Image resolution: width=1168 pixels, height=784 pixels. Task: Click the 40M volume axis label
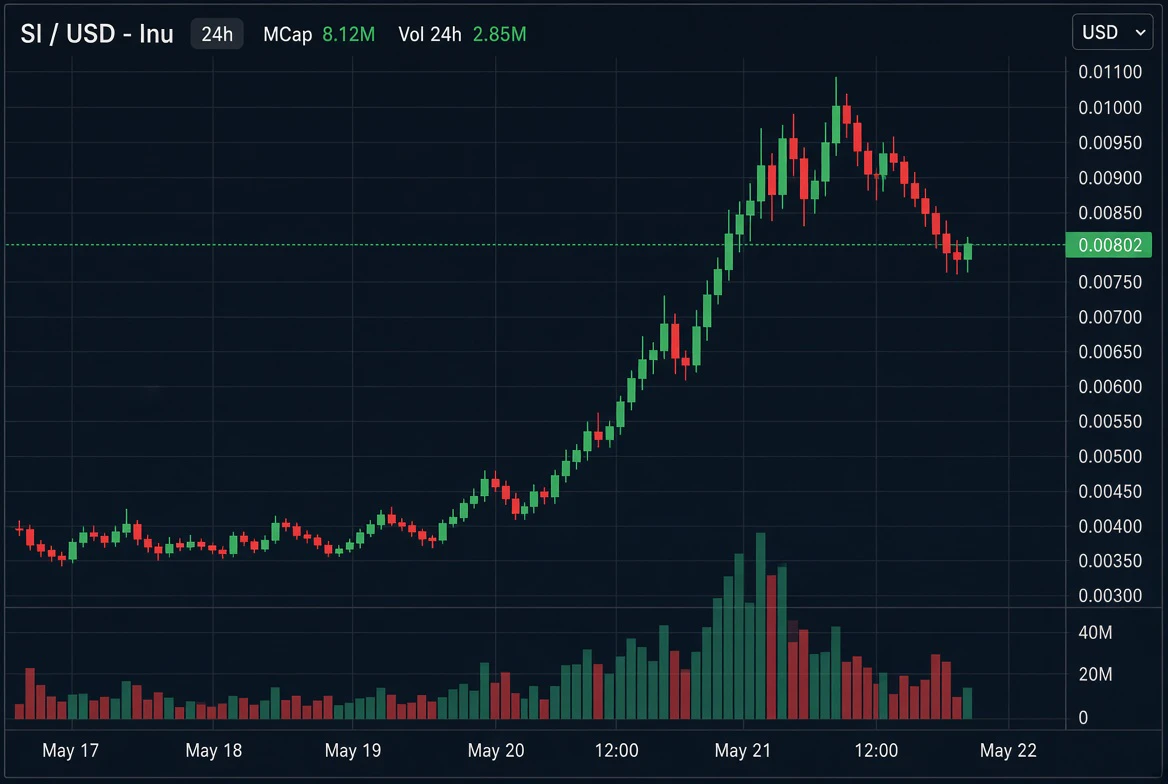(1095, 633)
